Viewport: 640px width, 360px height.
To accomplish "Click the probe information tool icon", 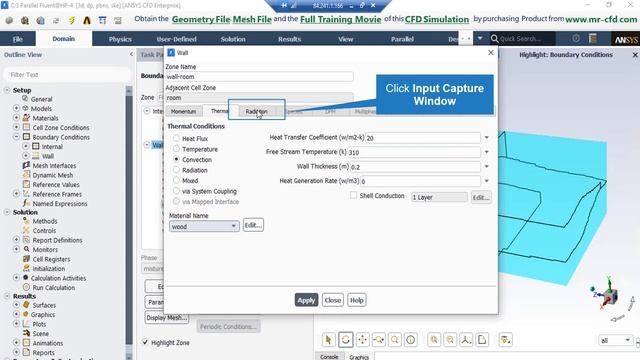I will coord(411,340).
